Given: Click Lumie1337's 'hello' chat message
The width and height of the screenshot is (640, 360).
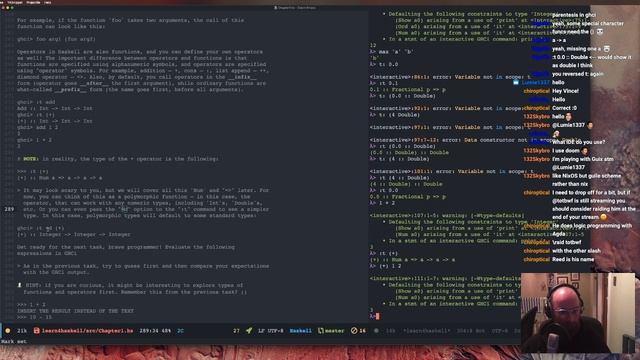Looking at the screenshot, I should coord(558,82).
